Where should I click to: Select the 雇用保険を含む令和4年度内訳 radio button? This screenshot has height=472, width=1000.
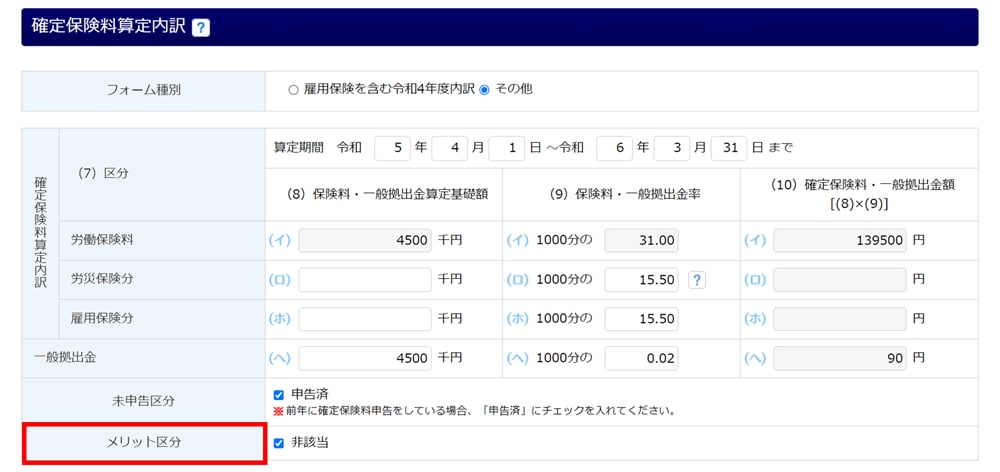(x=293, y=89)
